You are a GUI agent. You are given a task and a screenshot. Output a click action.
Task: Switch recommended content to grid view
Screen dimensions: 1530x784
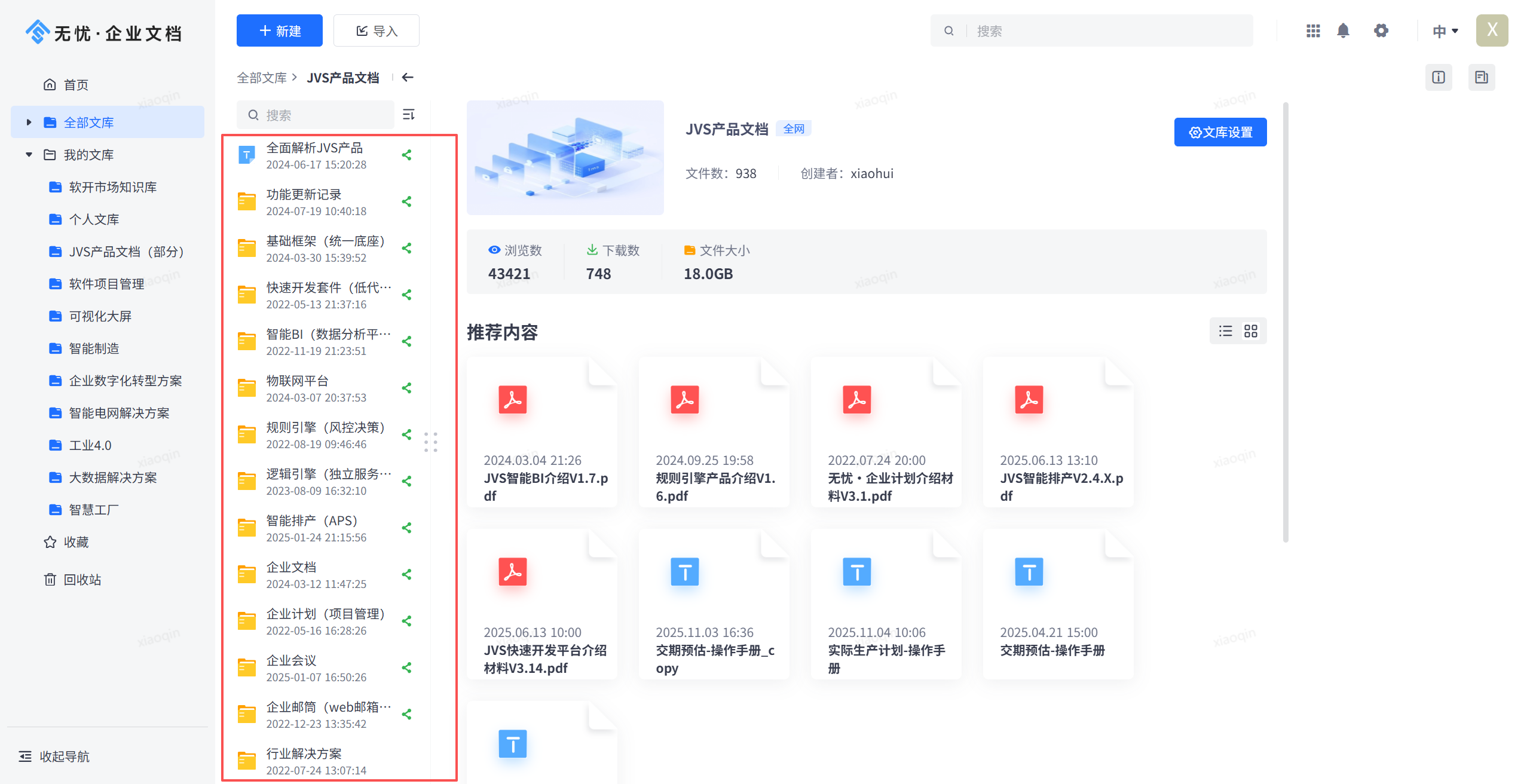click(x=1251, y=331)
